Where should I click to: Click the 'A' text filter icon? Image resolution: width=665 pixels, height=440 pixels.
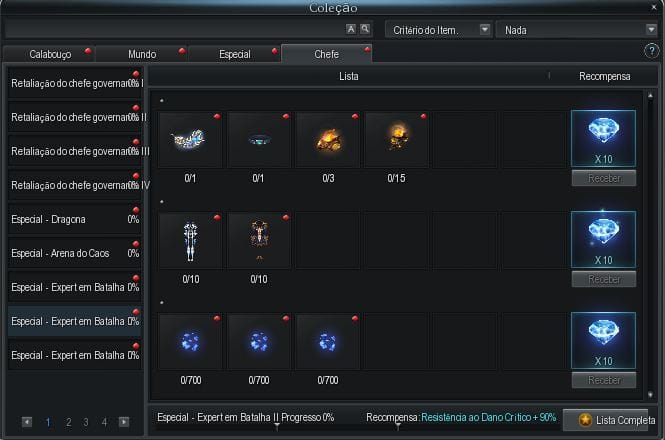pyautogui.click(x=351, y=29)
